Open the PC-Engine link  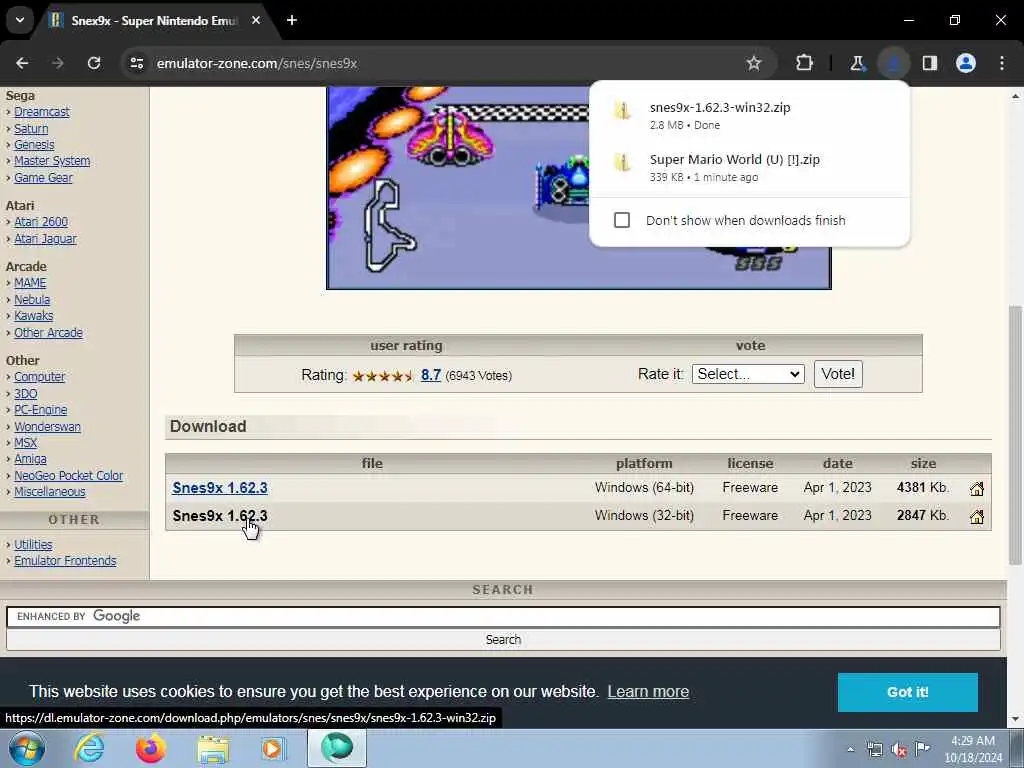(x=40, y=409)
